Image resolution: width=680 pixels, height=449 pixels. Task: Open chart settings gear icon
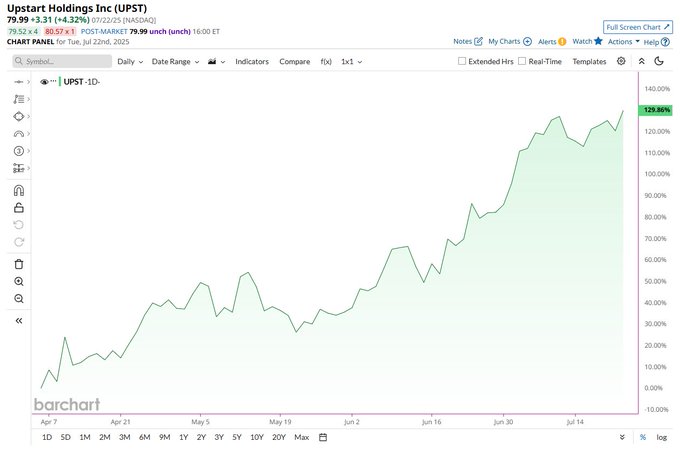point(621,61)
